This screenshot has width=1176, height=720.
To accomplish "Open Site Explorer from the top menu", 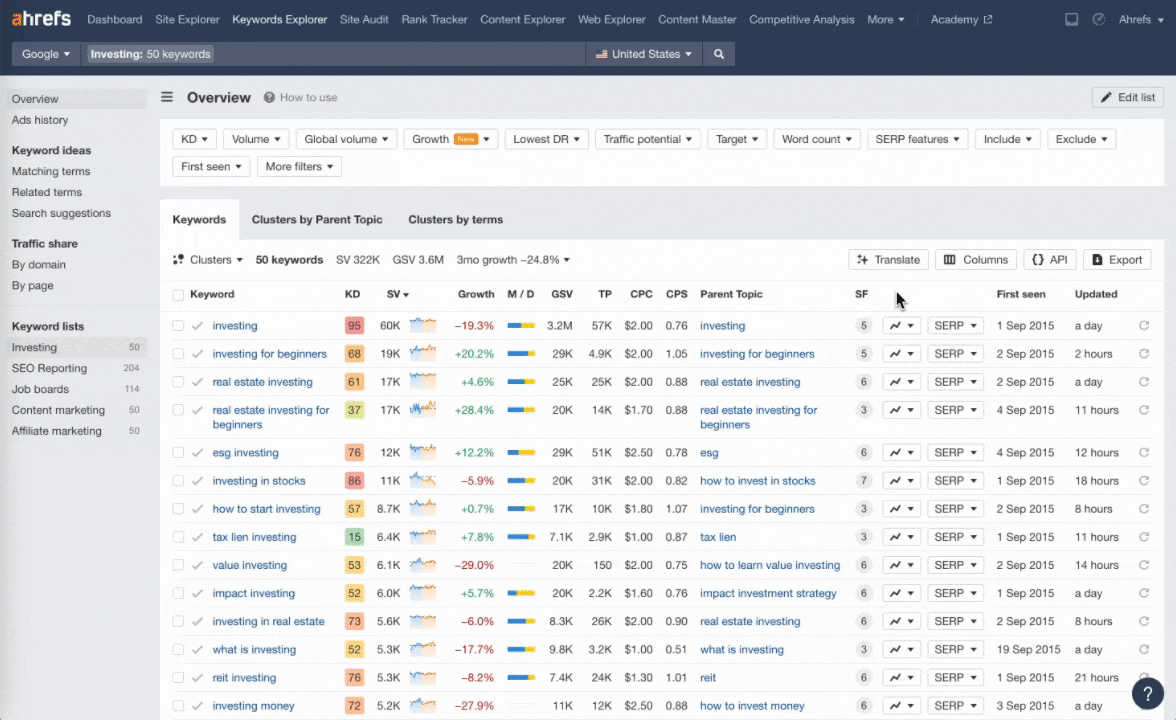I will [x=186, y=19].
